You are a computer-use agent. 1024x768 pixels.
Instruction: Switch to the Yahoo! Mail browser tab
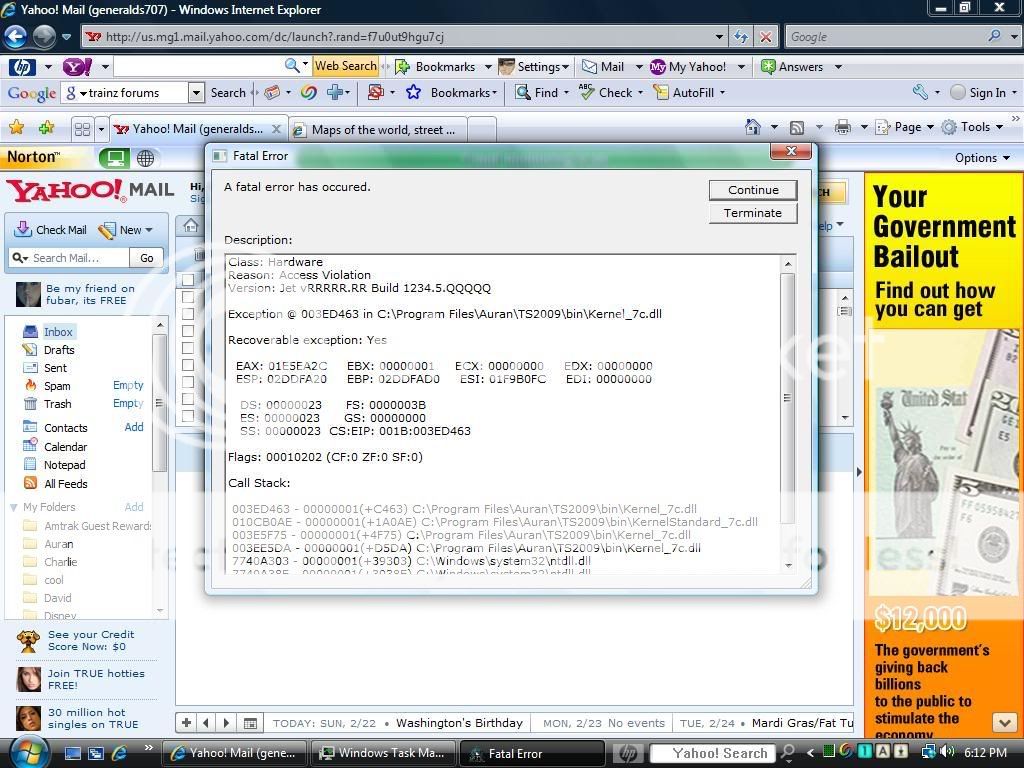(x=198, y=129)
